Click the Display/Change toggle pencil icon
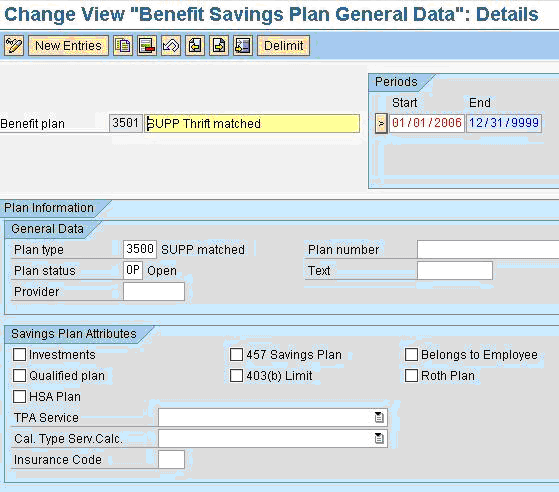 click(x=14, y=46)
